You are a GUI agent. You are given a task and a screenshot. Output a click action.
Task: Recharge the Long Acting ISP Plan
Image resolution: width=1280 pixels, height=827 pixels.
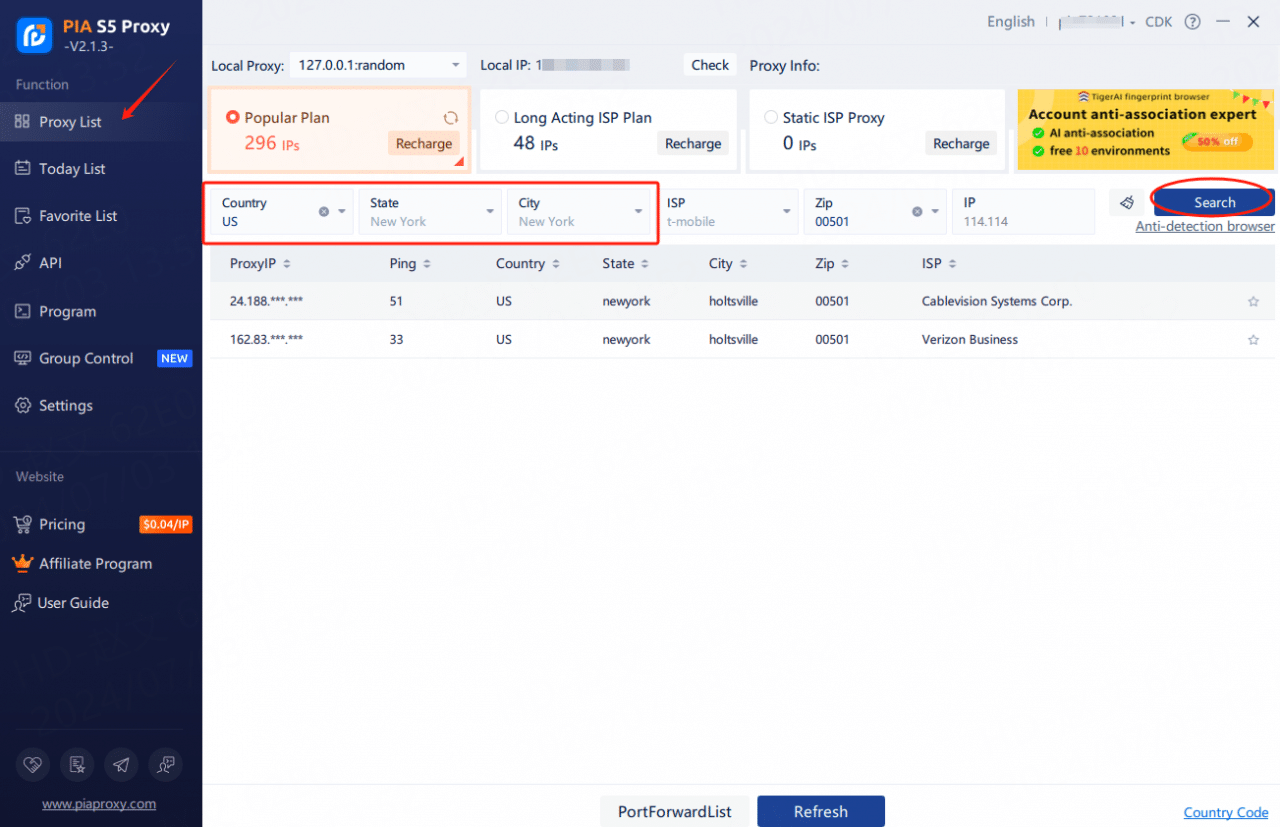coord(693,144)
